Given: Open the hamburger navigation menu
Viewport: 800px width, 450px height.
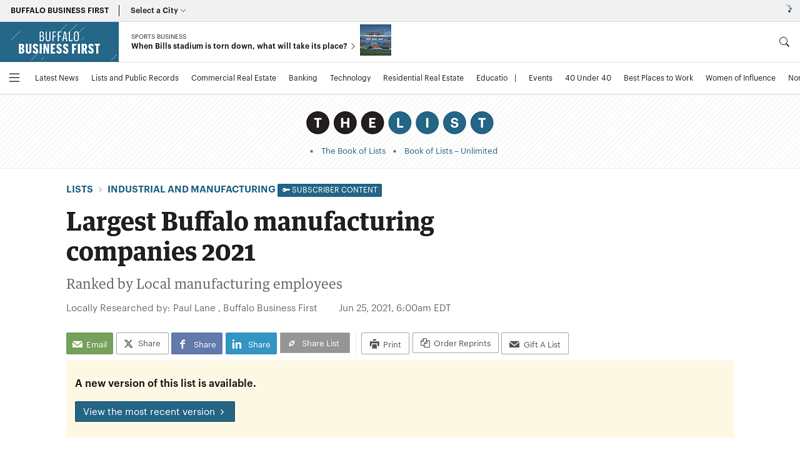Looking at the screenshot, I should point(14,78).
